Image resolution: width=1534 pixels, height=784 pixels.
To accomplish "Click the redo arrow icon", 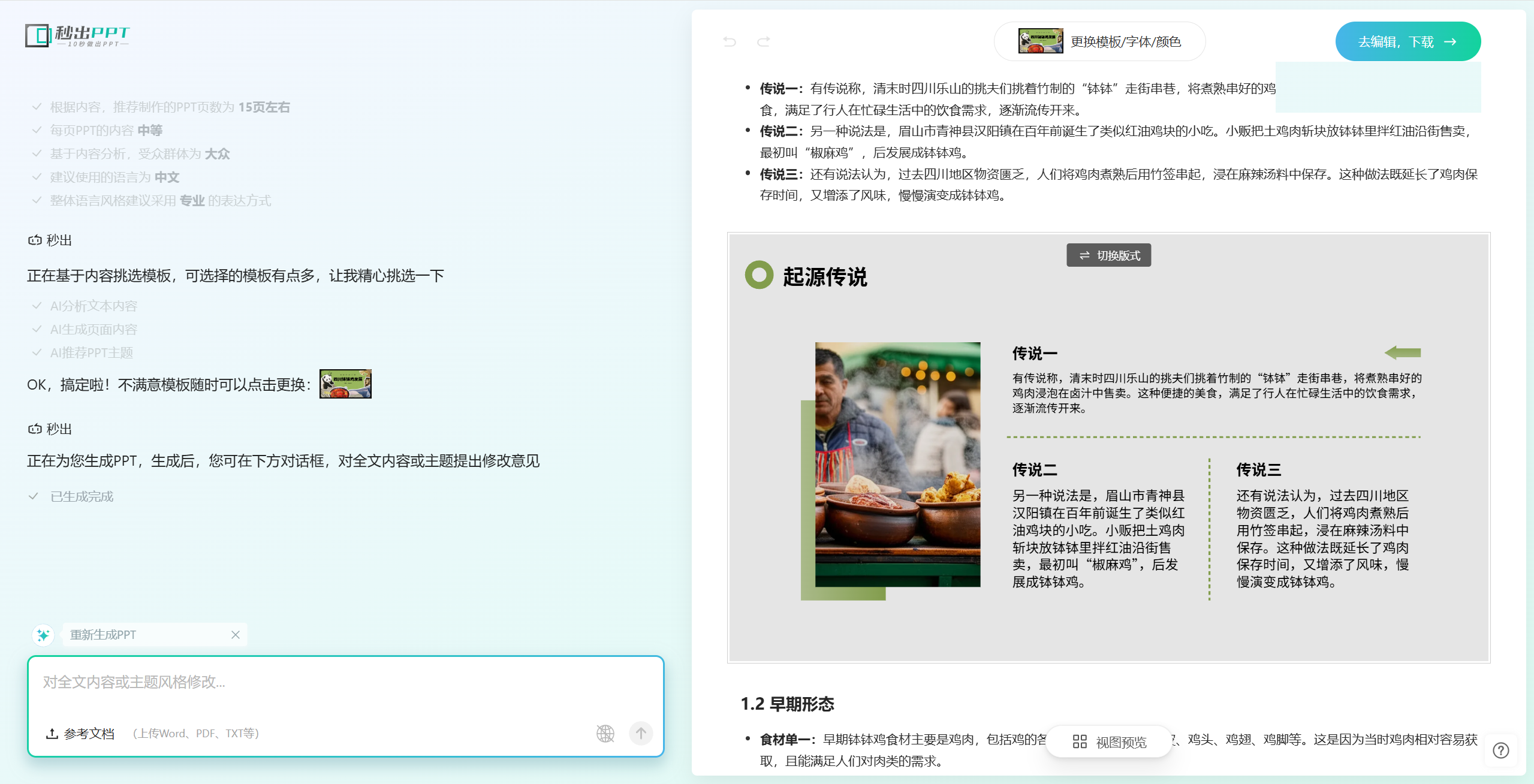I will [764, 41].
